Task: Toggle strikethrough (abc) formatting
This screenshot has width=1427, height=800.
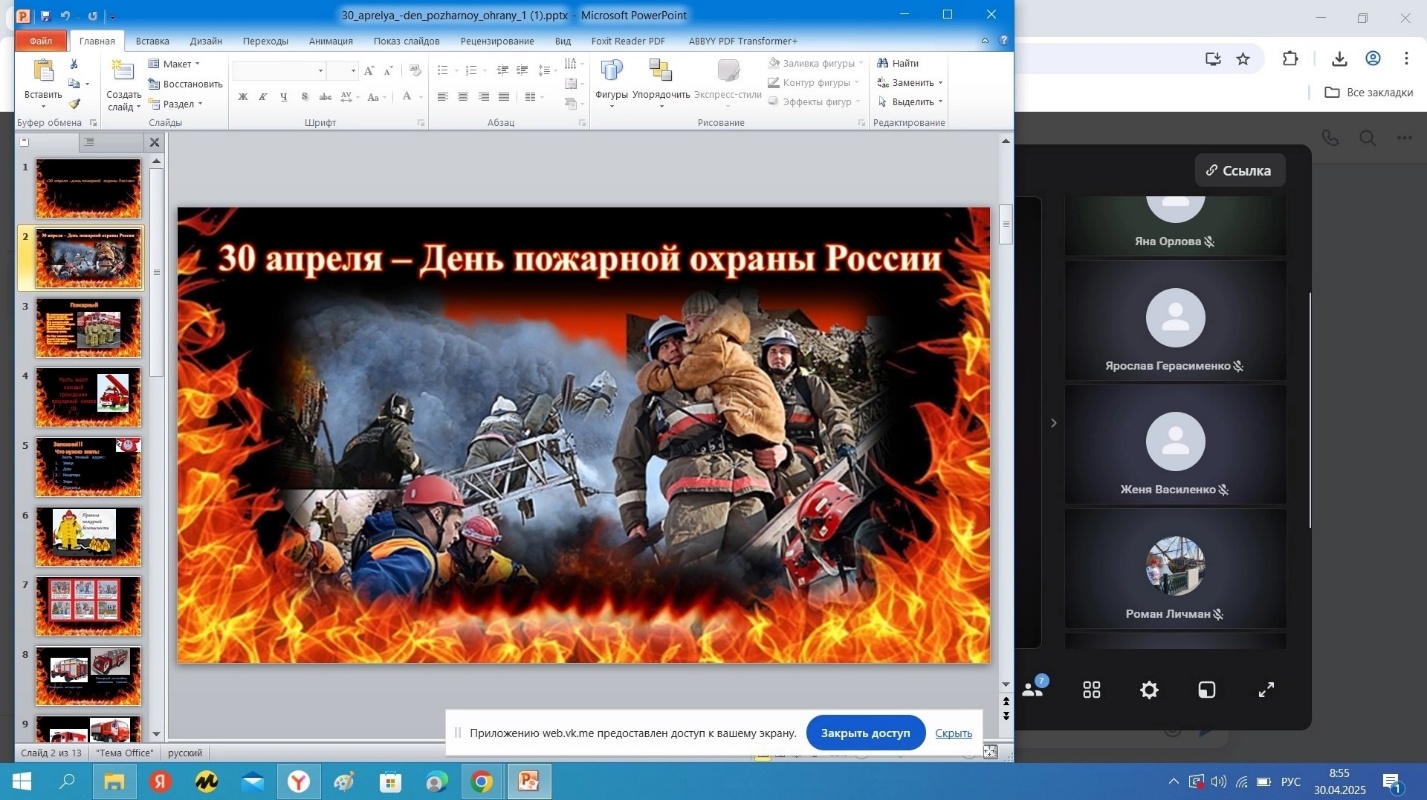Action: click(x=325, y=97)
